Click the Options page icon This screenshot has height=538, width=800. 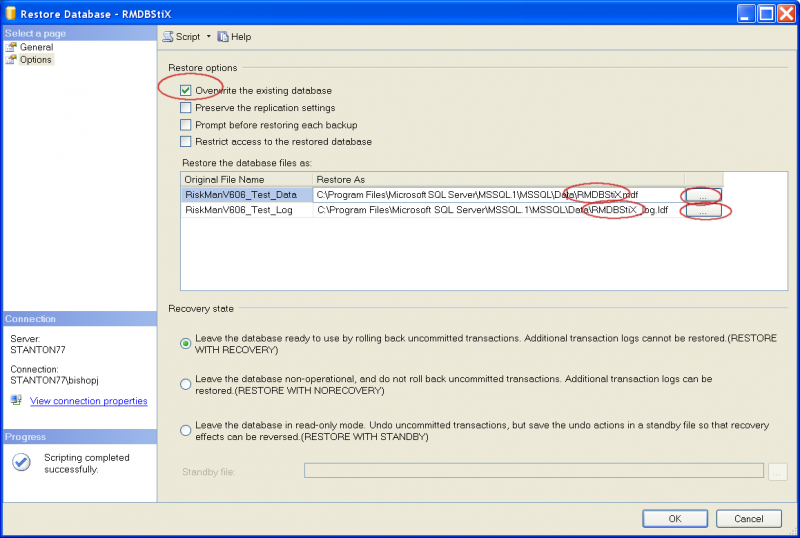pyautogui.click(x=11, y=60)
